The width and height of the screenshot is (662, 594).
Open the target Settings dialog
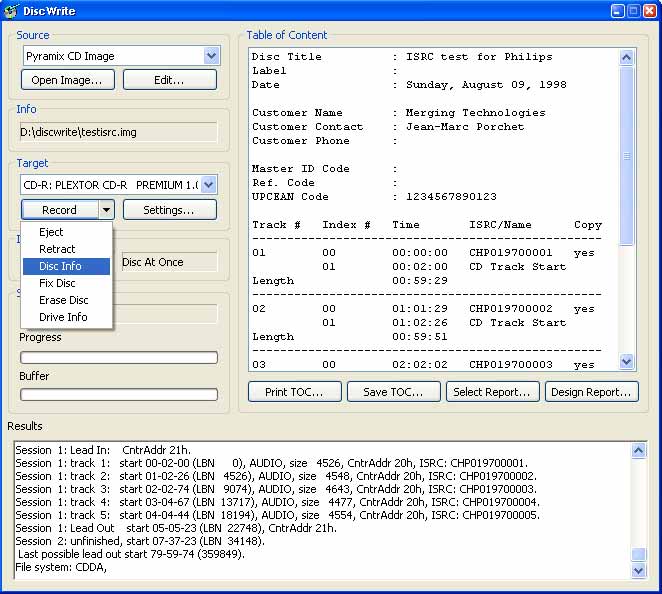[168, 210]
